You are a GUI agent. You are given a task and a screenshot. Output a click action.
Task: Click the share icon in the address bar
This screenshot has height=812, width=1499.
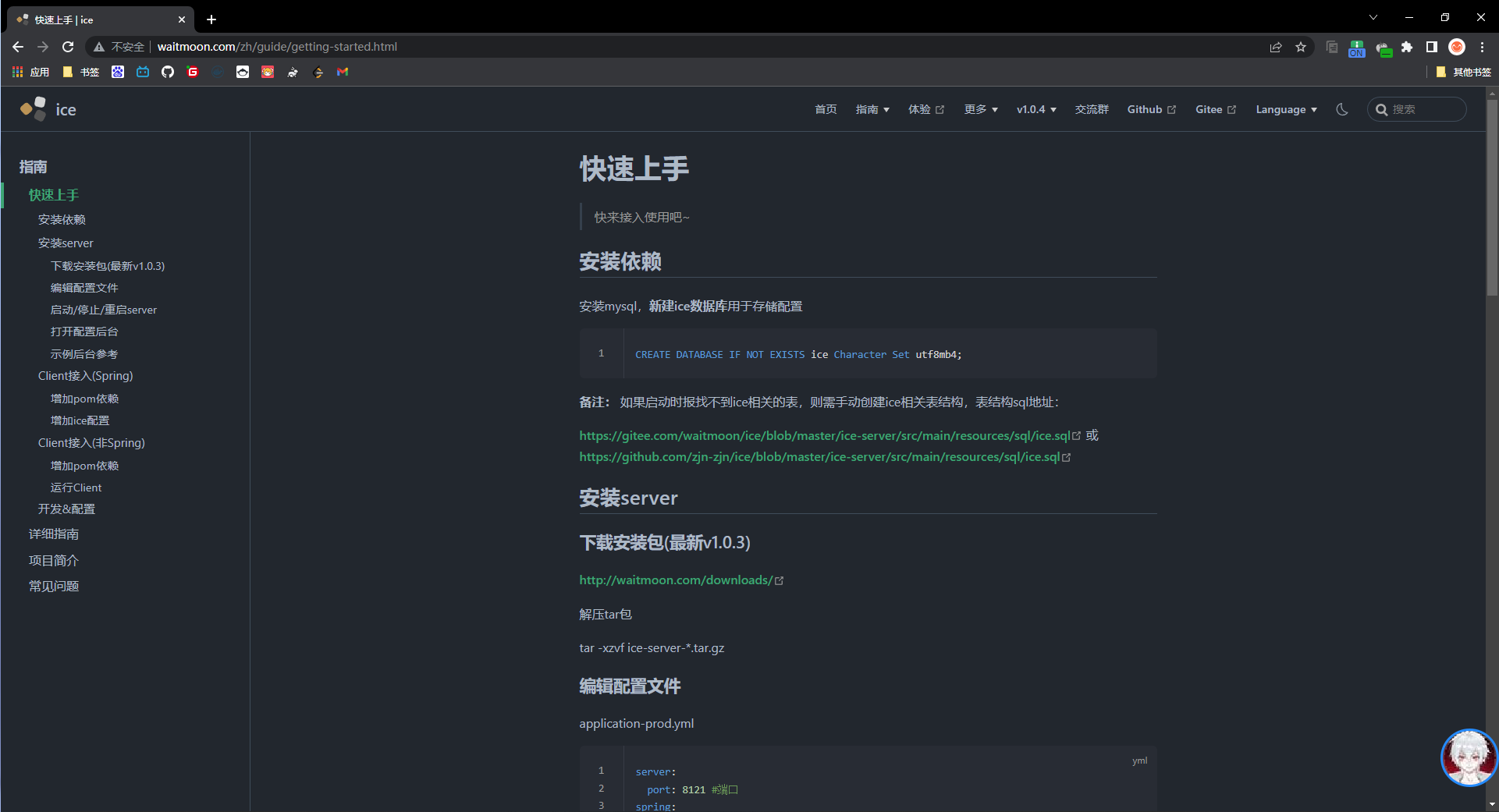[1276, 47]
